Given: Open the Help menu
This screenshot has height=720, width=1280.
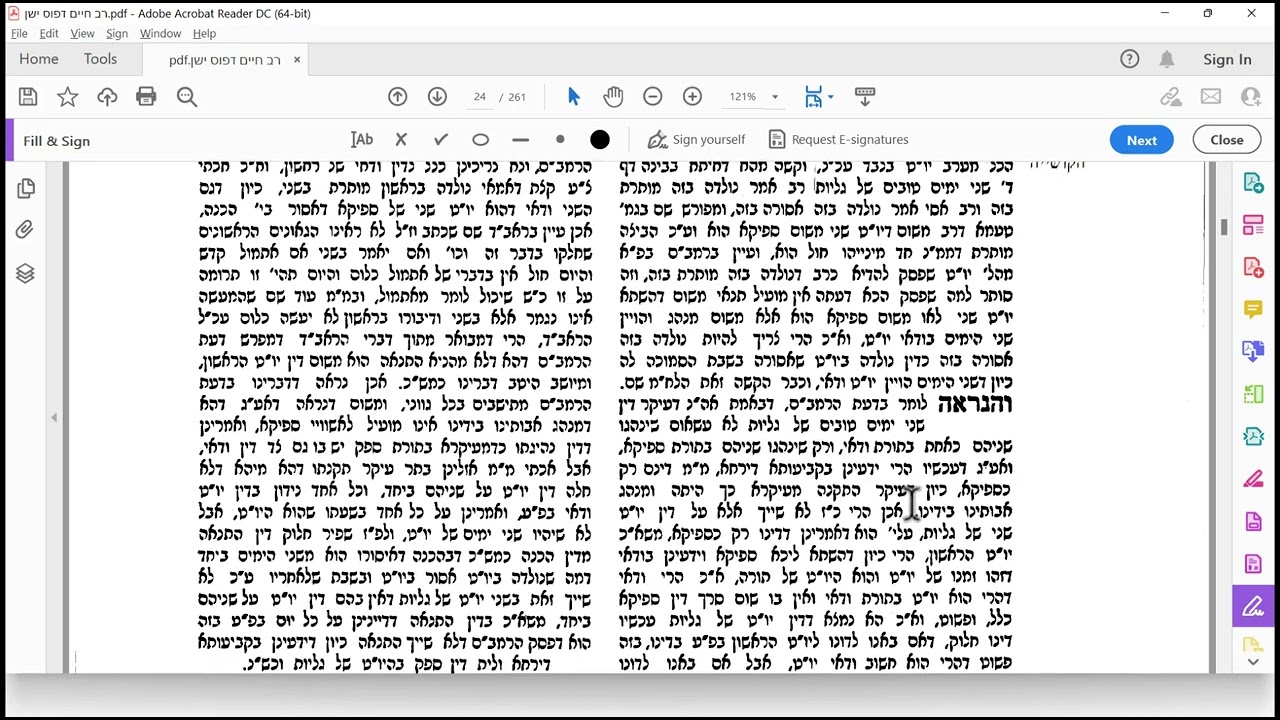Looking at the screenshot, I should (x=204, y=34).
